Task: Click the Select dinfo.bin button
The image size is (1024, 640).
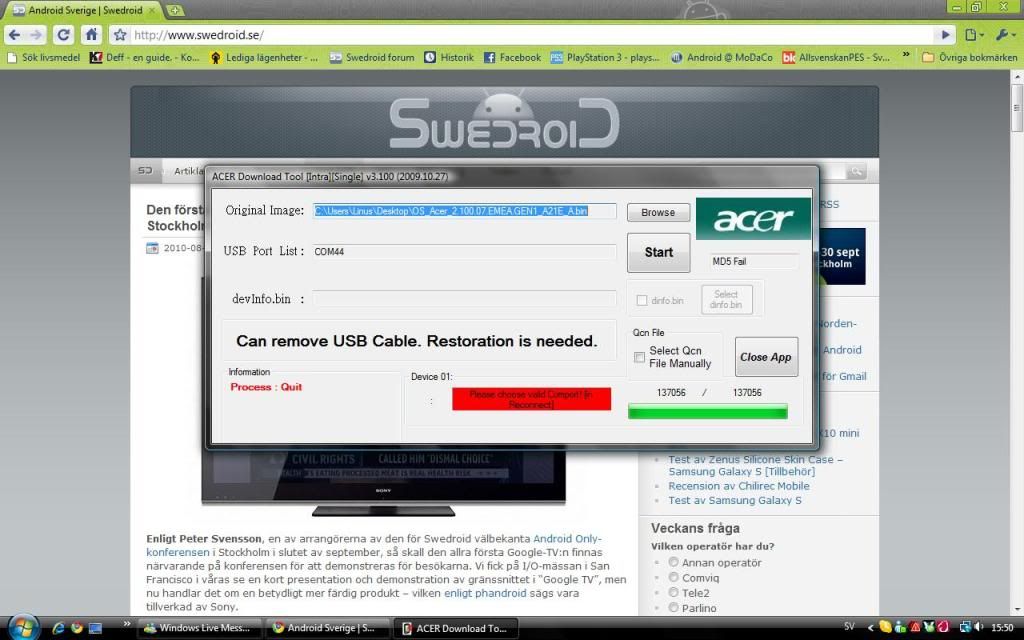Action: point(726,299)
